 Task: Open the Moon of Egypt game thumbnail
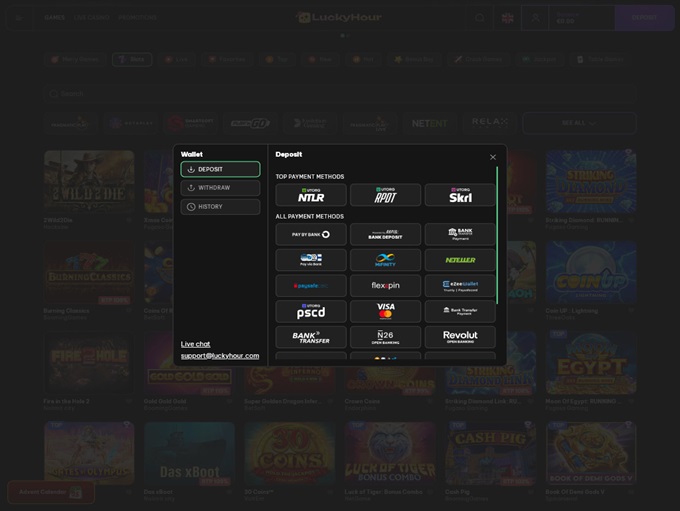[591, 363]
